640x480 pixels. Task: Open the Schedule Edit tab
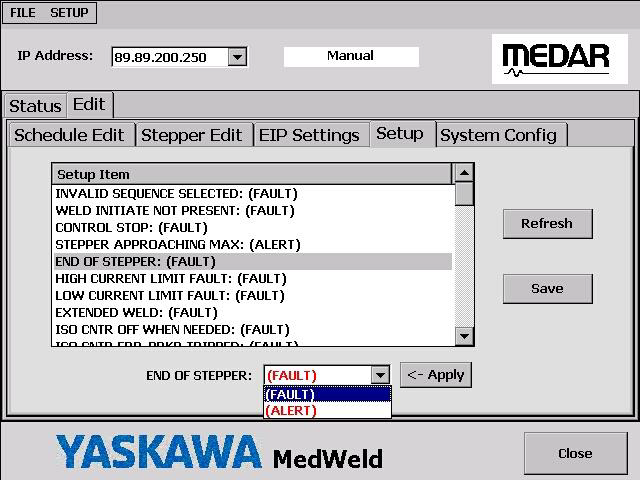pyautogui.click(x=71, y=135)
